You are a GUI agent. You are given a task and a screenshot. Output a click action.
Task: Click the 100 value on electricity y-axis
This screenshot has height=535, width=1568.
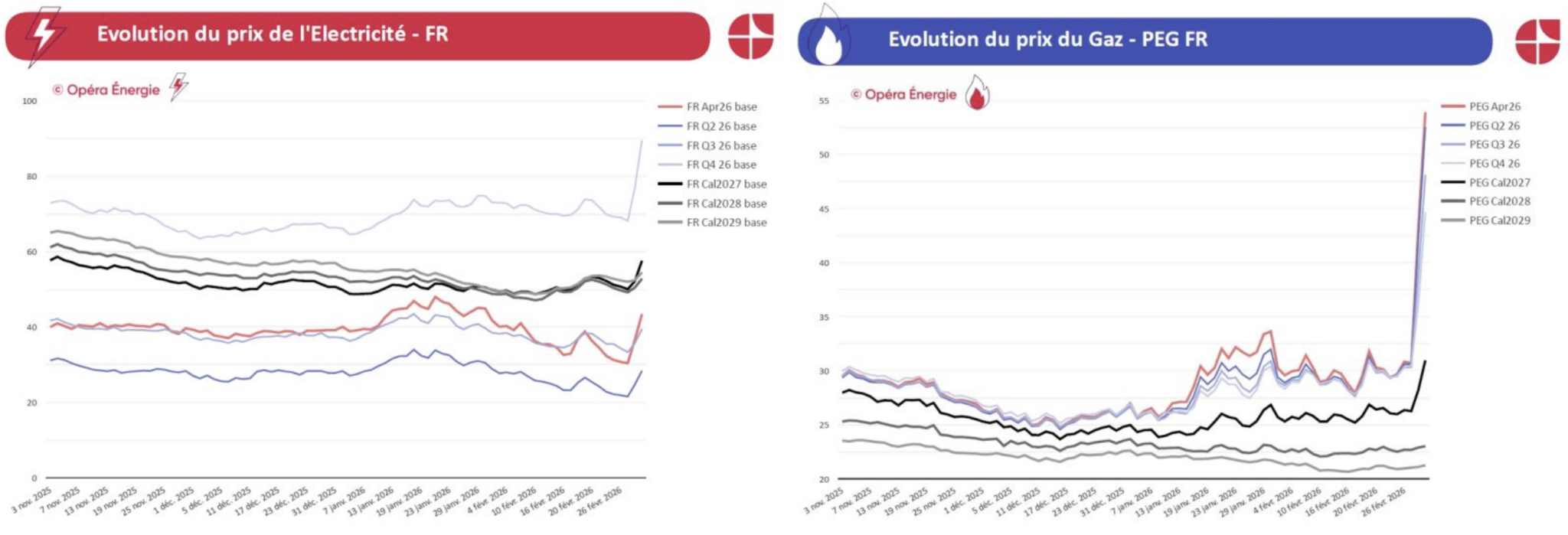tap(30, 101)
